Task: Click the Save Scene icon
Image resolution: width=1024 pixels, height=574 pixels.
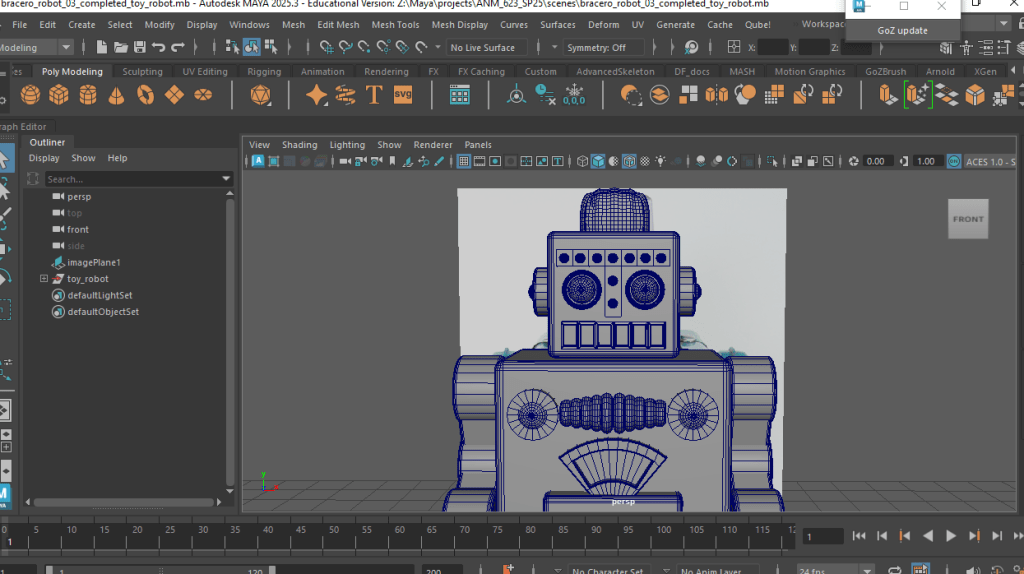Action: (x=139, y=47)
